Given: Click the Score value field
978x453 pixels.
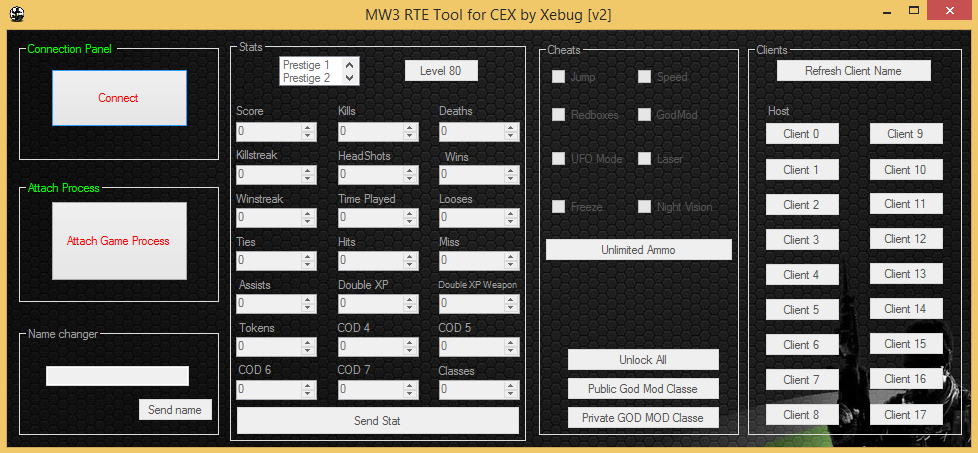Looking at the screenshot, I should point(269,132).
